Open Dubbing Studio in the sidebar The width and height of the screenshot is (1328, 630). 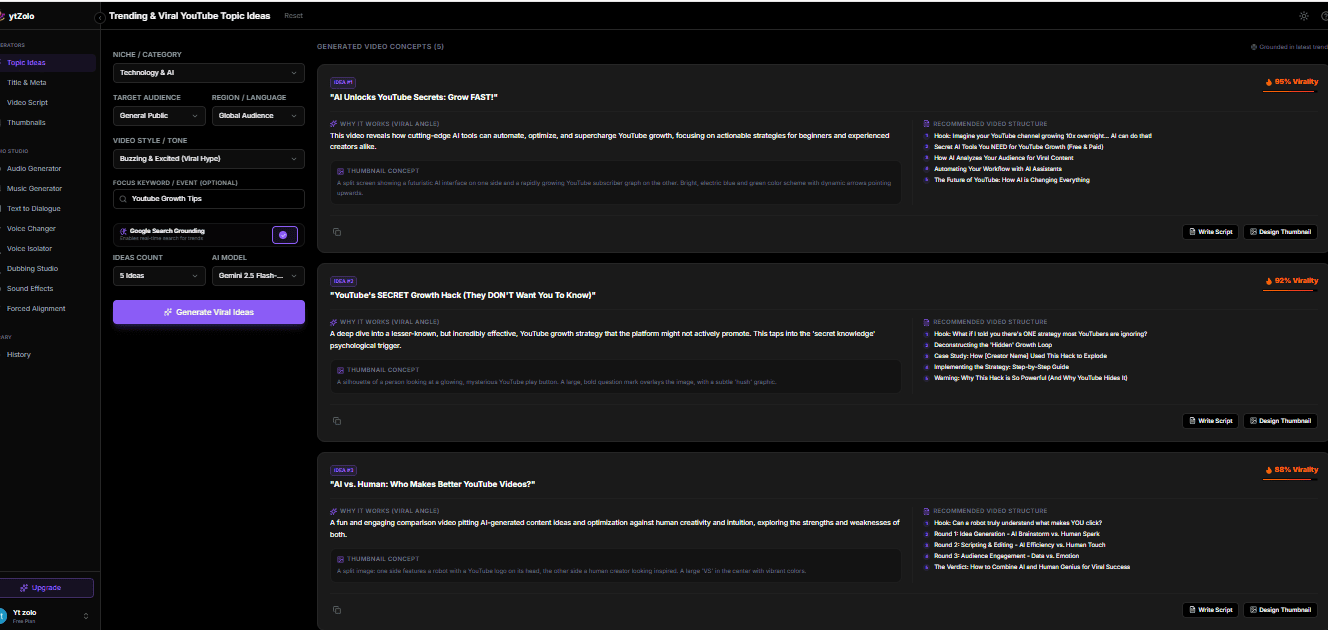pos(48,269)
